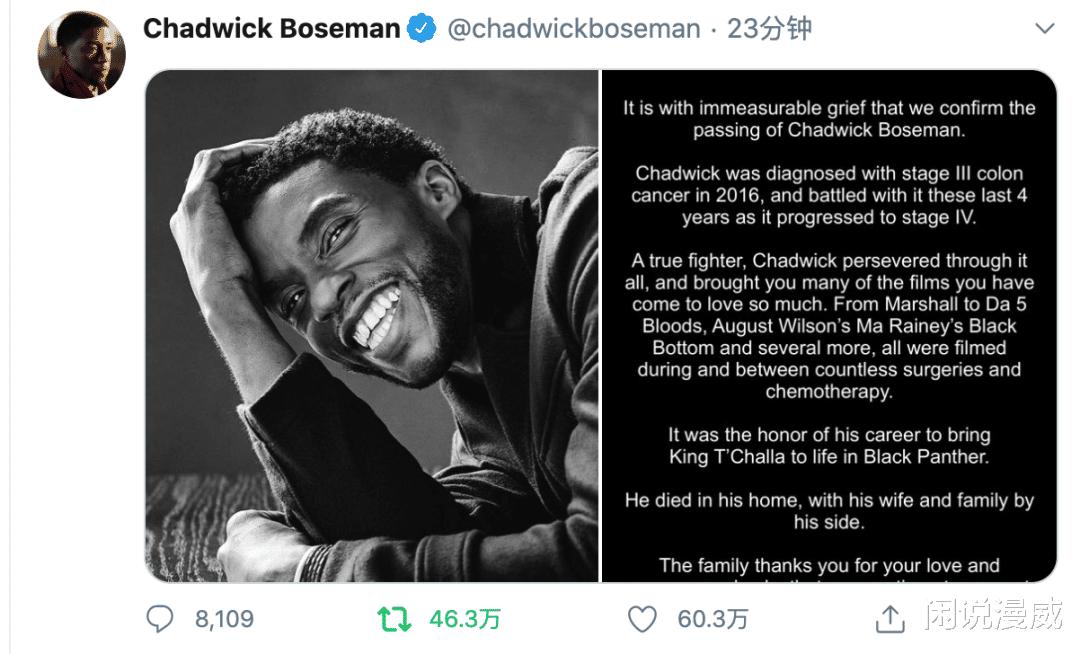Open the @chadwickboseman handle link
Screen dimensions: 1080x654
[x=573, y=29]
